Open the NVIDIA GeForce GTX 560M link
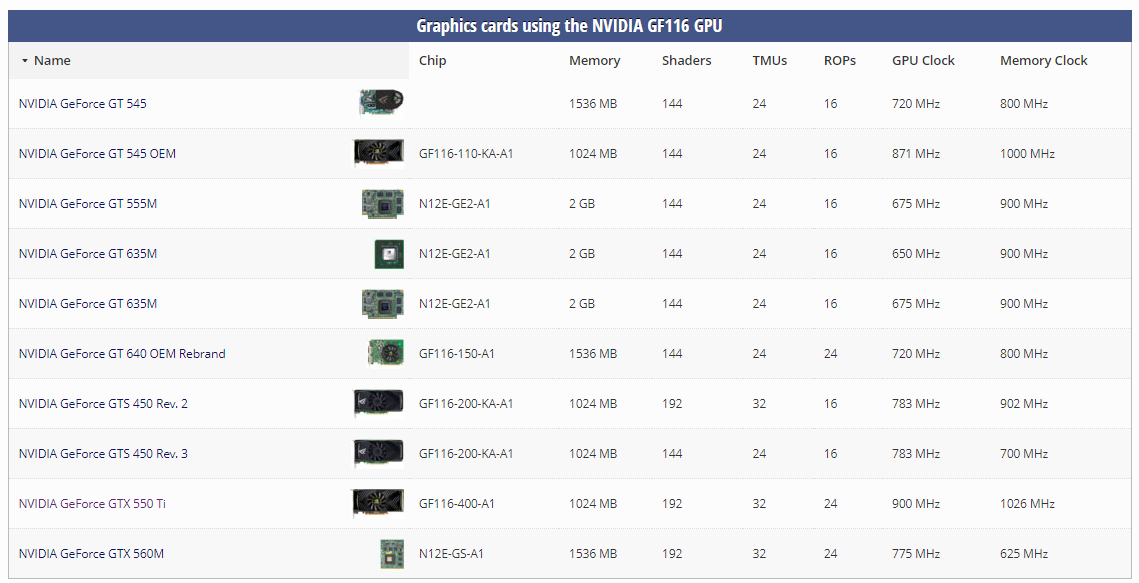This screenshot has width=1139, height=583. tap(91, 555)
